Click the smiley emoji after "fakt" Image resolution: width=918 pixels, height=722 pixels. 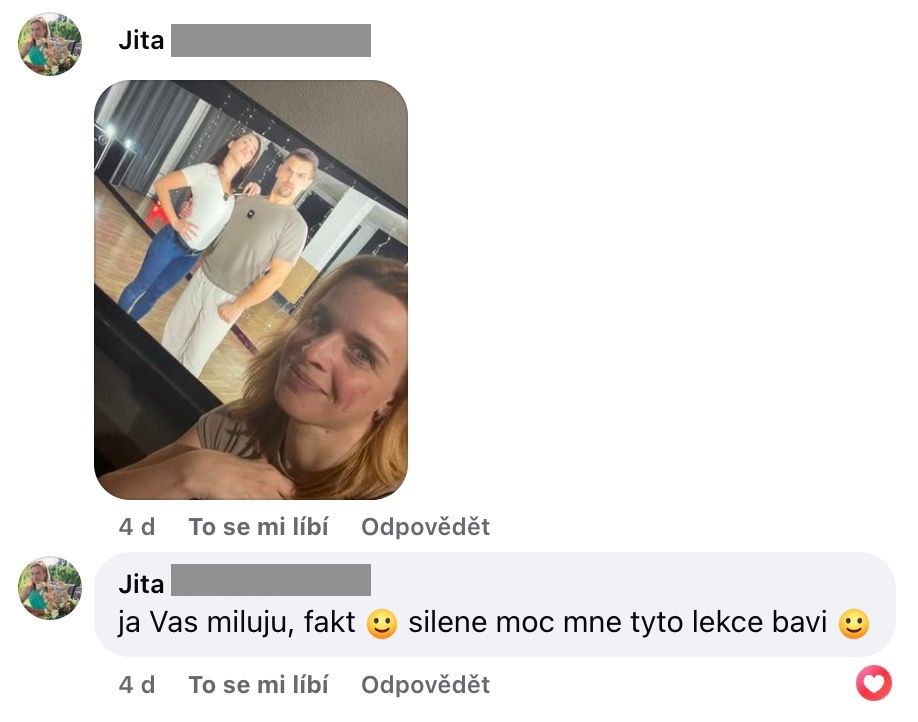click(x=382, y=624)
